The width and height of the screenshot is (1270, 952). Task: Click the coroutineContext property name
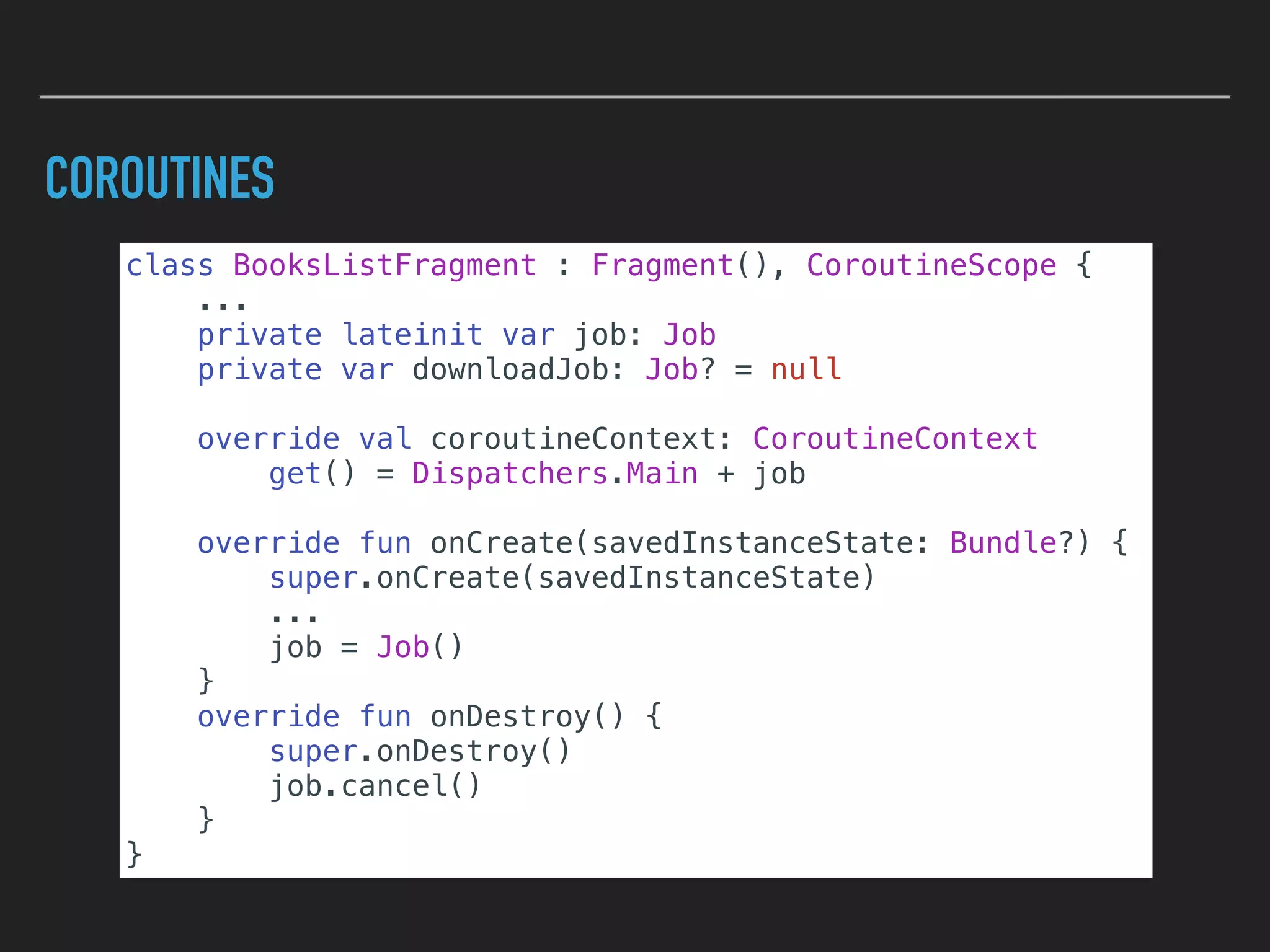click(573, 439)
